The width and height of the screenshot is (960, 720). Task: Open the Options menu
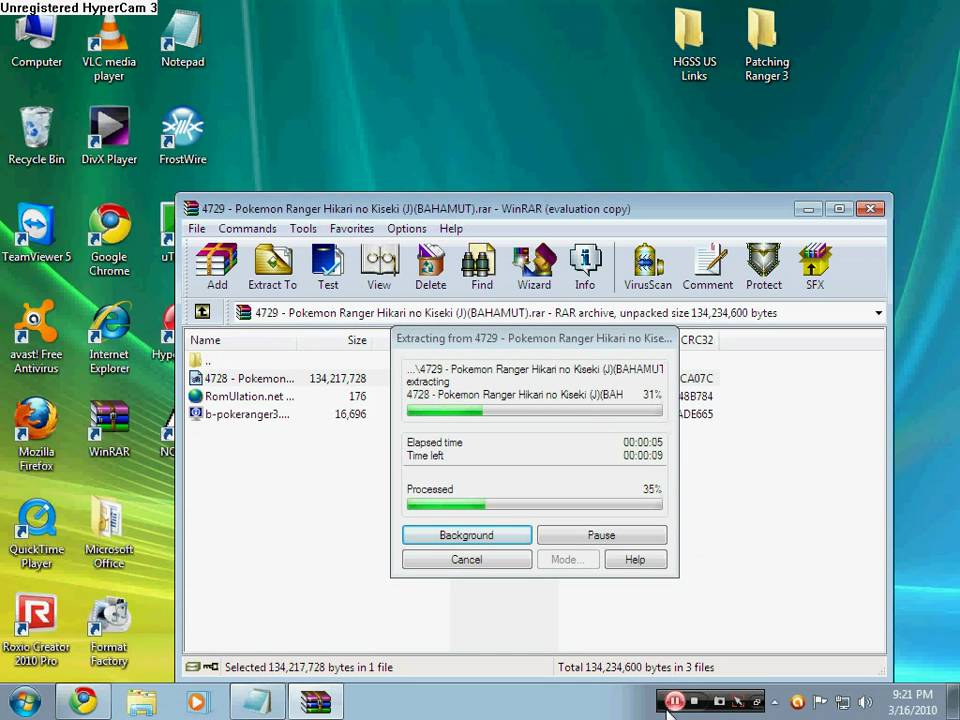pyautogui.click(x=407, y=228)
